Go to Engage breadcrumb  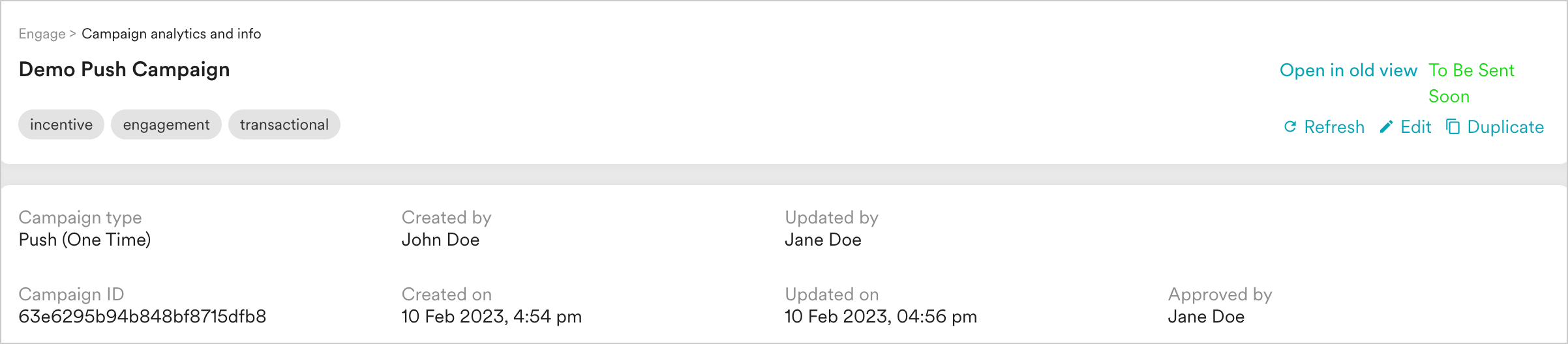click(x=42, y=34)
